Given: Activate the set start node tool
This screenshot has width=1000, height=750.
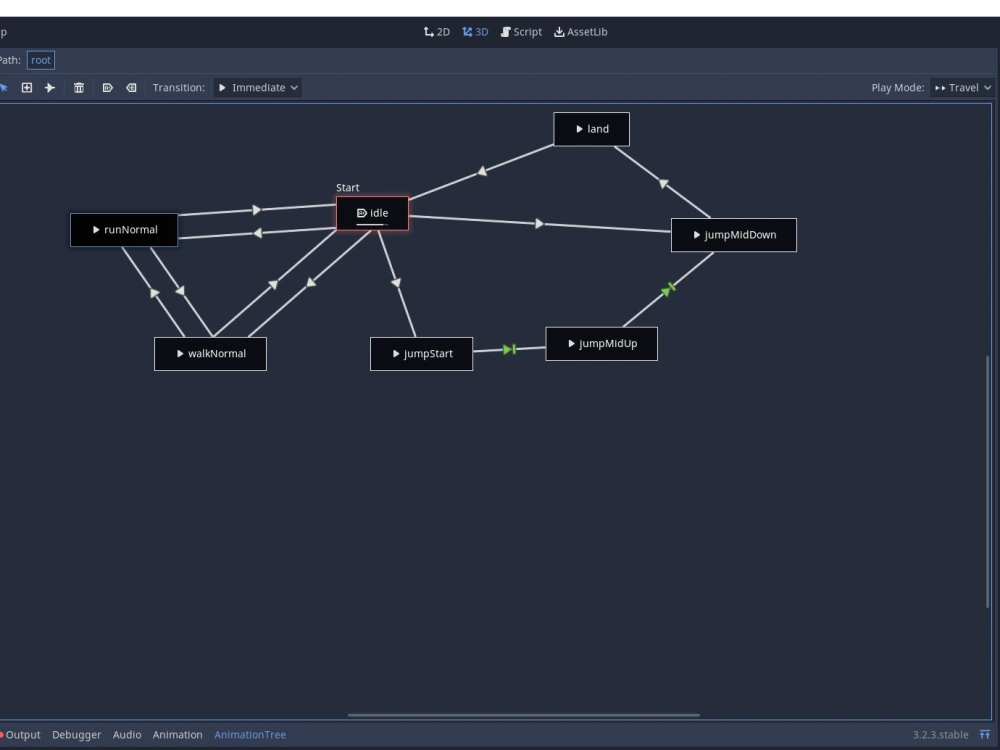Looking at the screenshot, I should pos(108,87).
